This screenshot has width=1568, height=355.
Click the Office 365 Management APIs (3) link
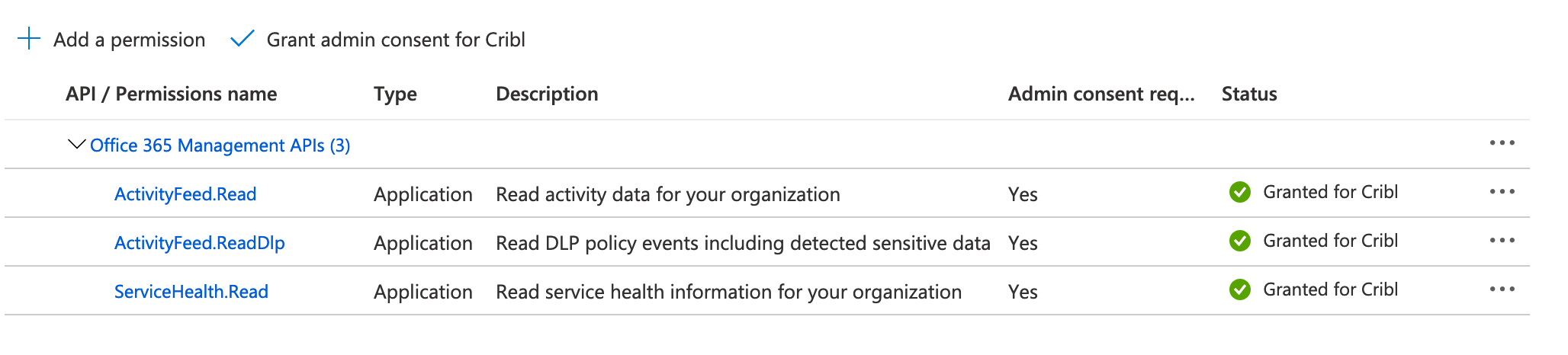220,146
